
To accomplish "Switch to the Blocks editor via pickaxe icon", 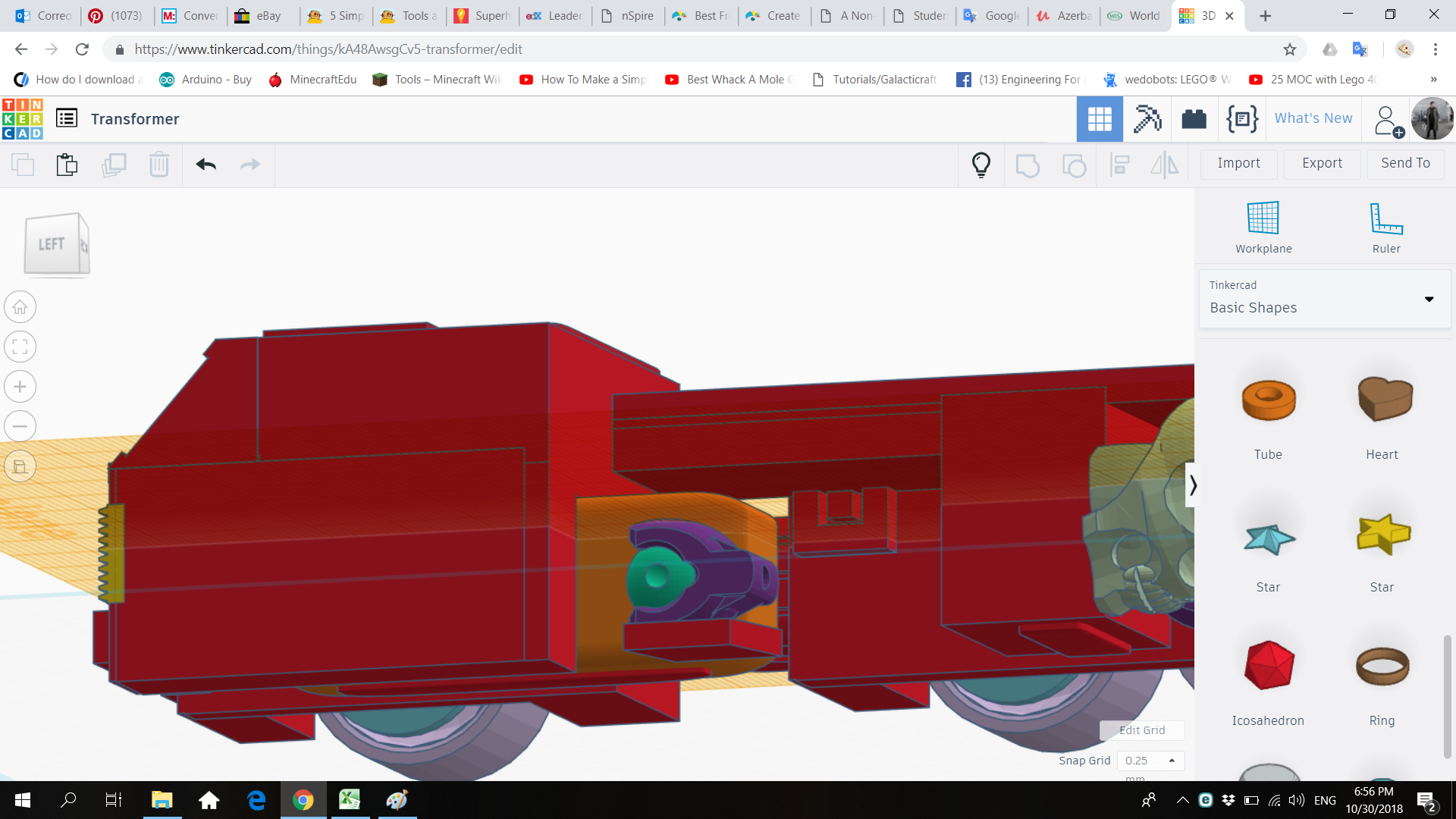I will tap(1147, 119).
